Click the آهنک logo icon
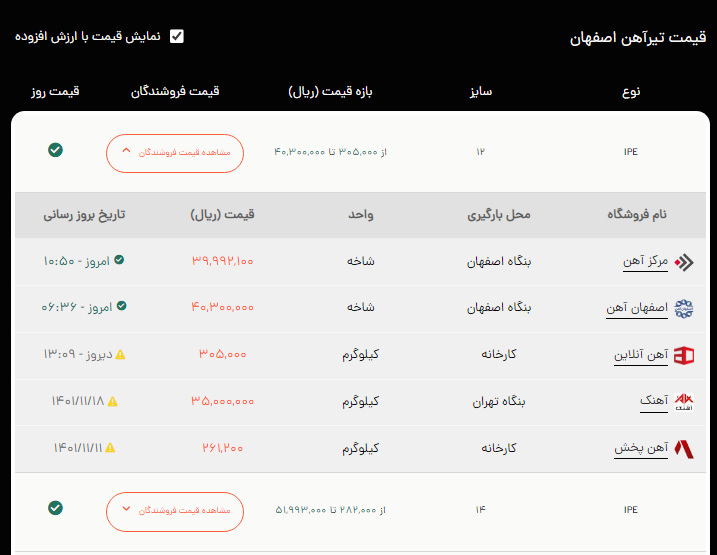The height and width of the screenshot is (555, 717). [x=684, y=402]
